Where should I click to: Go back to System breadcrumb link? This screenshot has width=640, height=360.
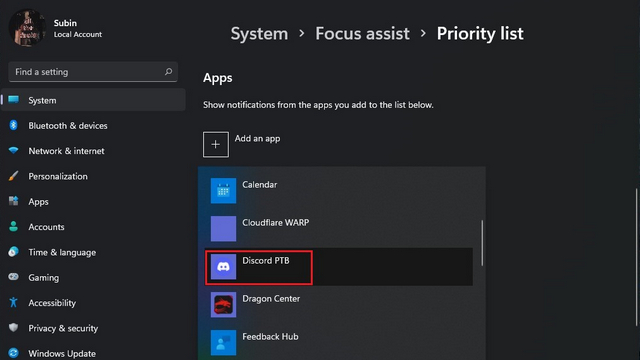click(259, 33)
